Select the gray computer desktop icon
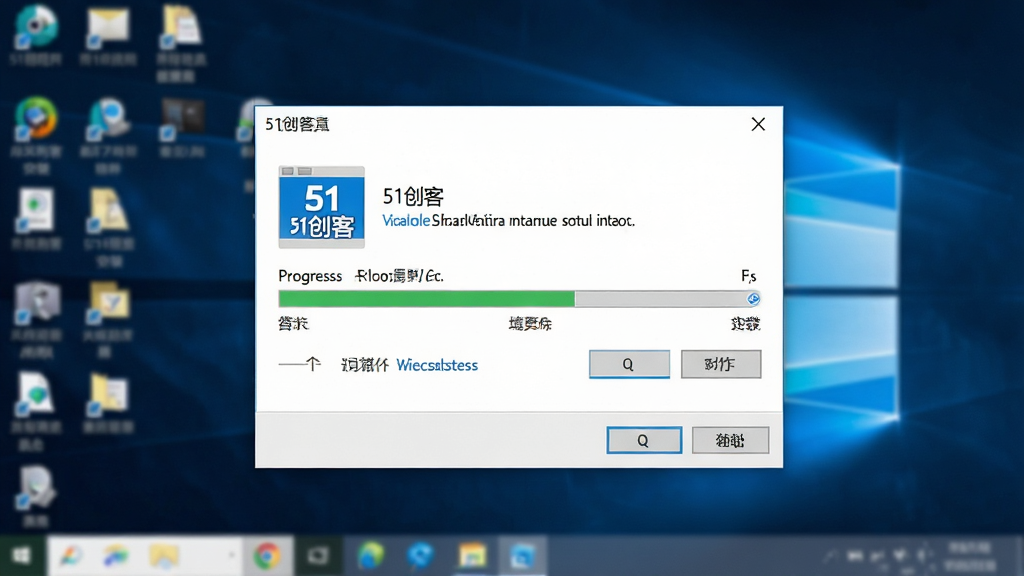Viewport: 1024px width, 576px height. tap(37, 303)
